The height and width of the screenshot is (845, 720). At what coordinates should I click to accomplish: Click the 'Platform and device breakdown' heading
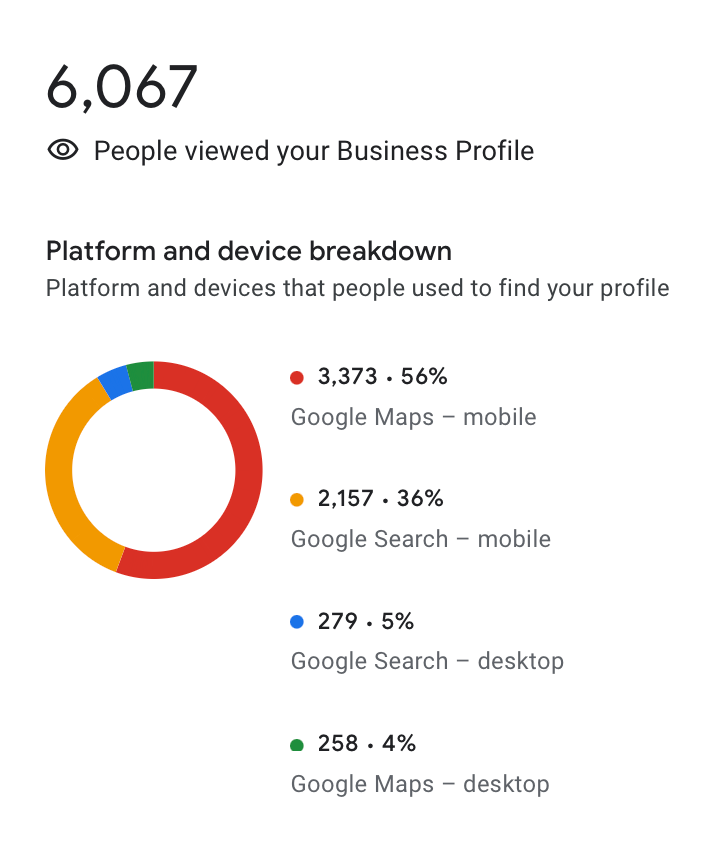[249, 251]
